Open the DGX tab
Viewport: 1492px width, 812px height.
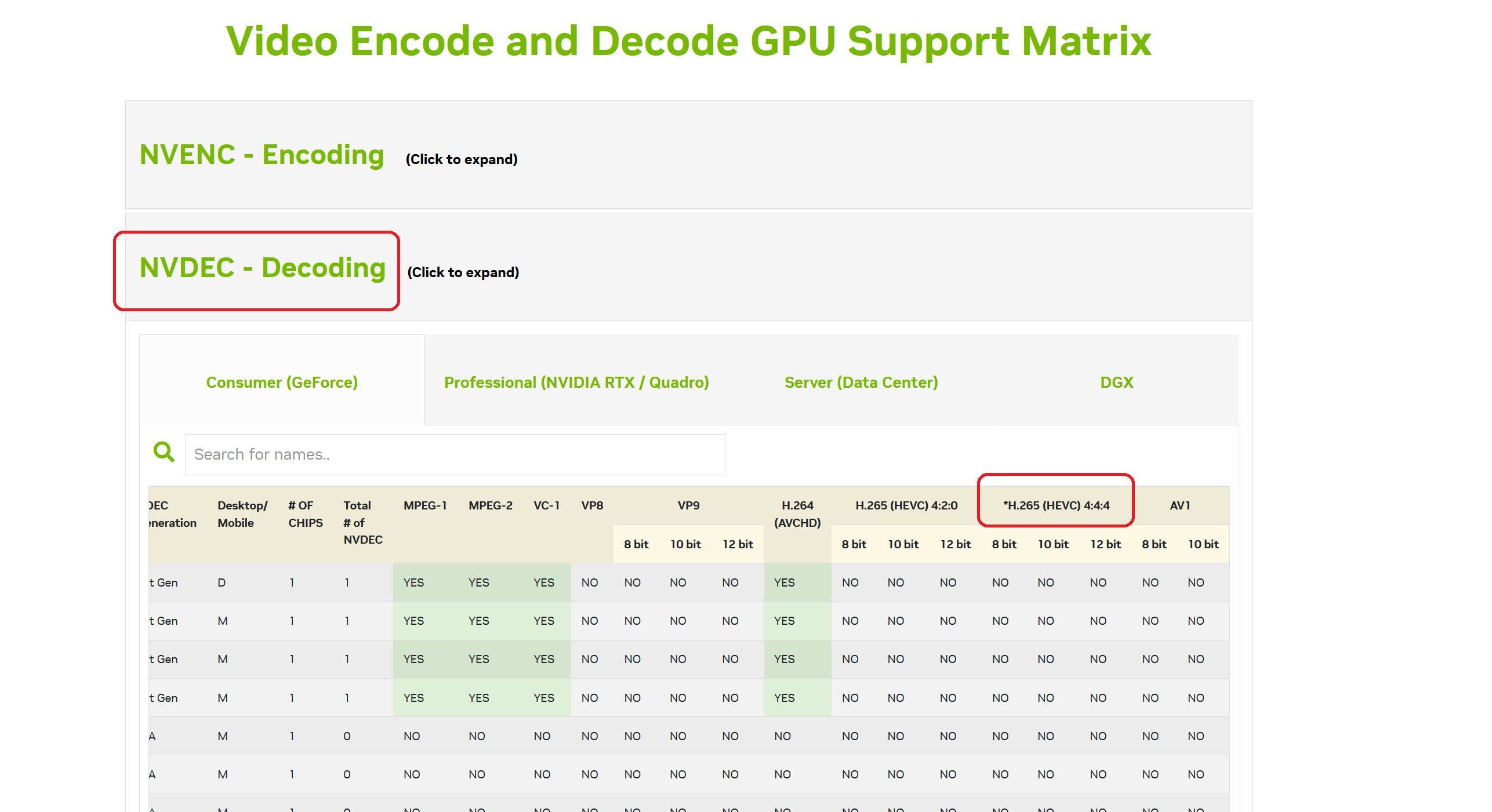(1116, 383)
